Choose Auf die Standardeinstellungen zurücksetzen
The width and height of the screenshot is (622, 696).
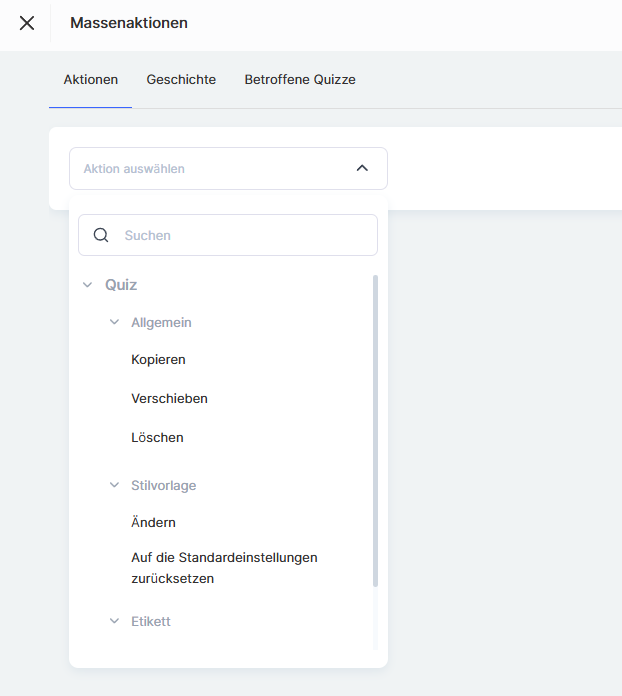[224, 568]
